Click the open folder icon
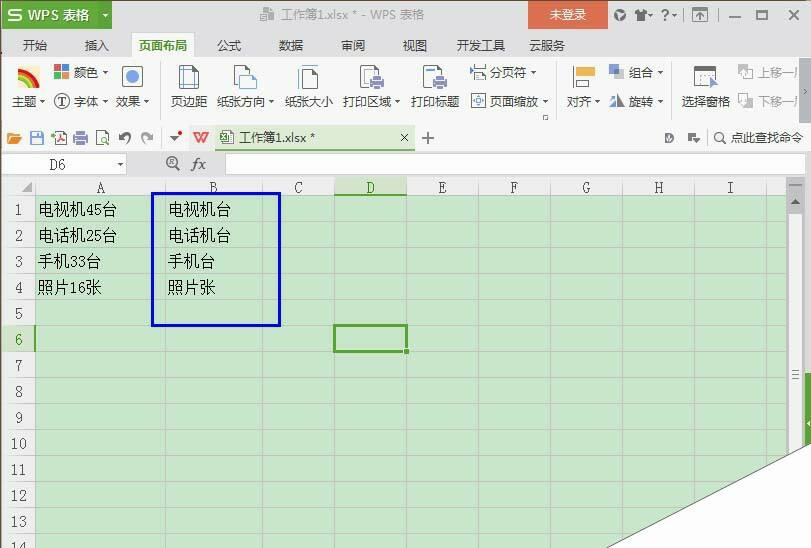 tap(14, 138)
